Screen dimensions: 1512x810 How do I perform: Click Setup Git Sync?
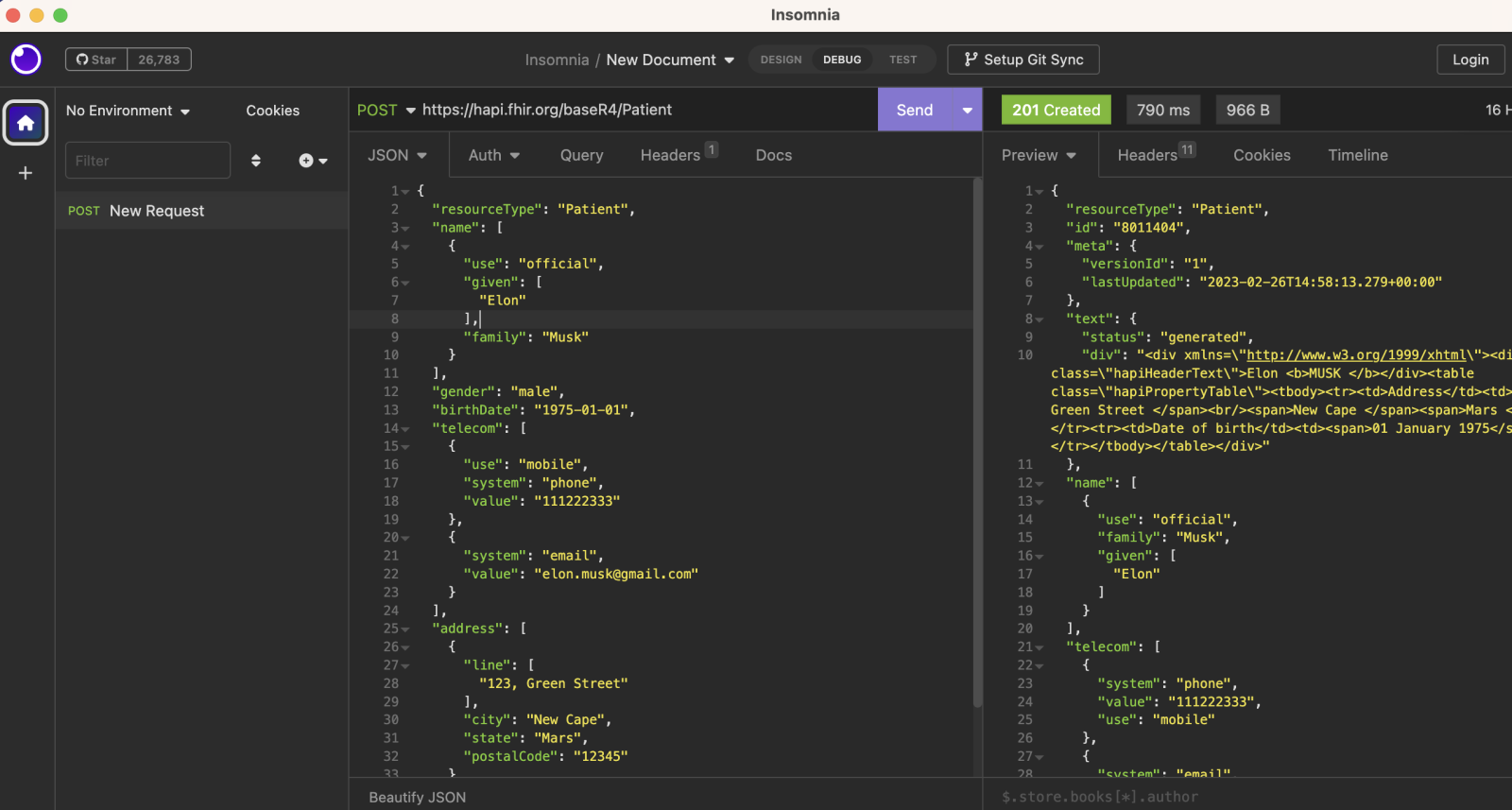click(x=1023, y=60)
